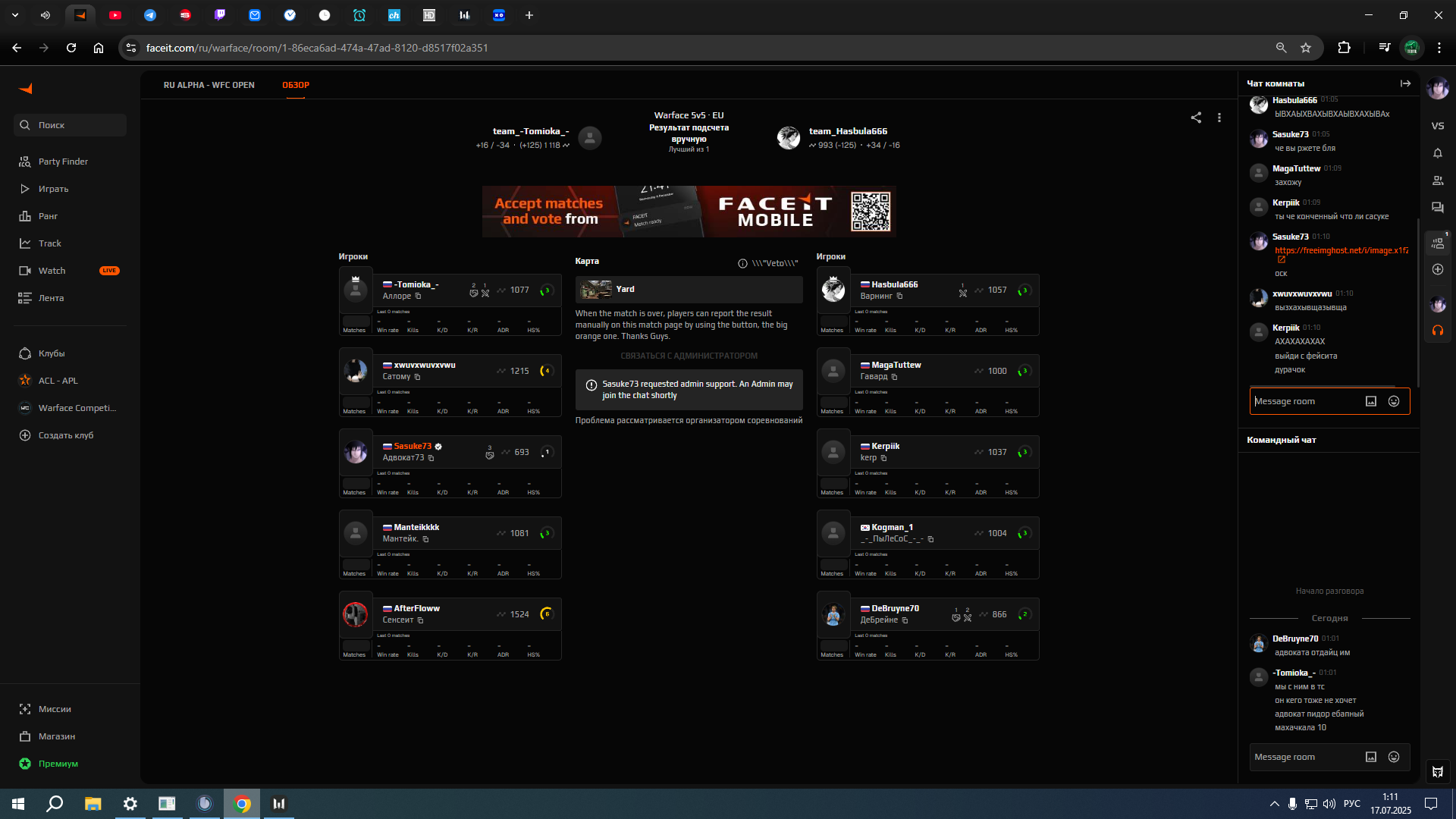This screenshot has width=1456, height=819.
Task: Open Windows Start menu
Action: [x=18, y=804]
